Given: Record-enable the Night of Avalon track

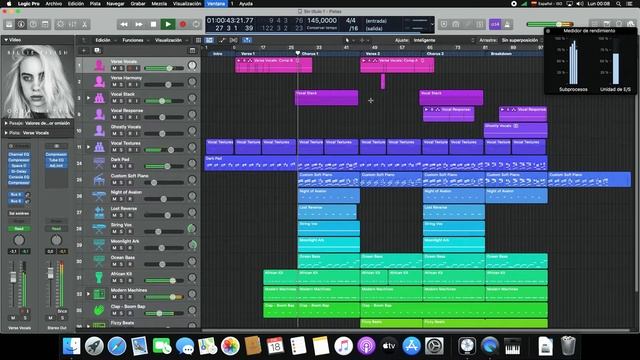Looking at the screenshot, I should [129, 199].
